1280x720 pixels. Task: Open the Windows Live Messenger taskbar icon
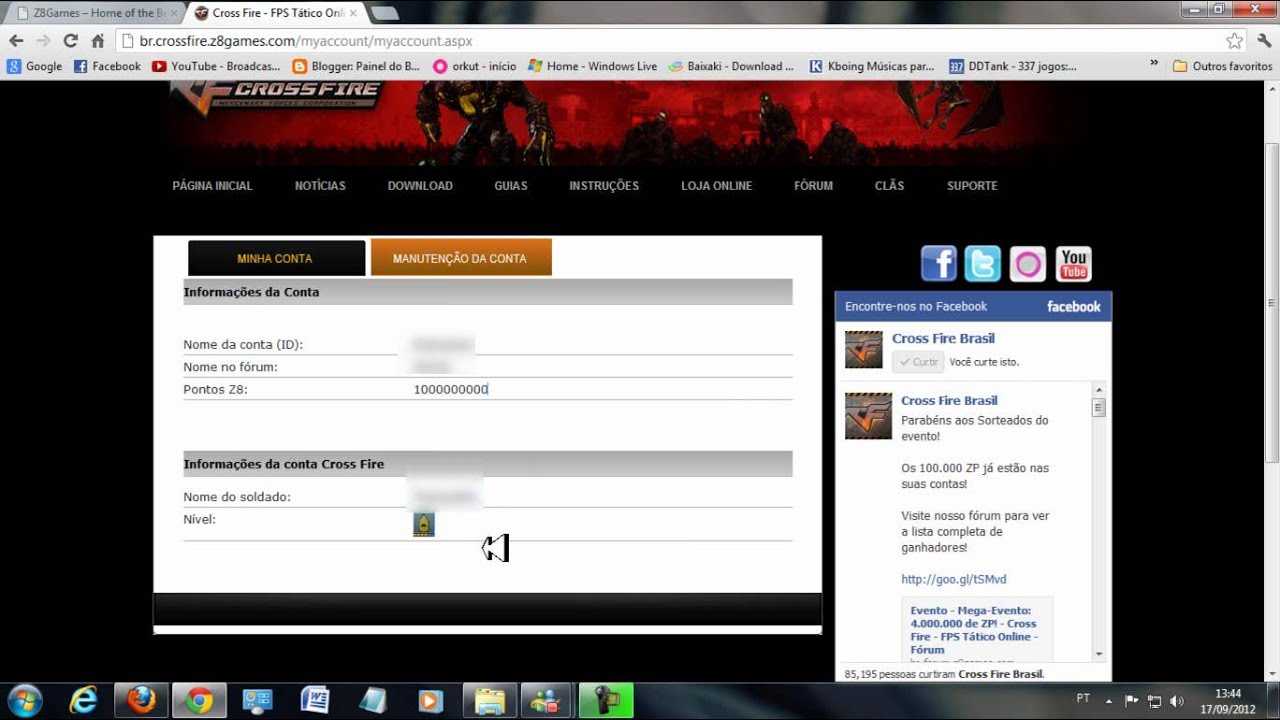coord(546,700)
